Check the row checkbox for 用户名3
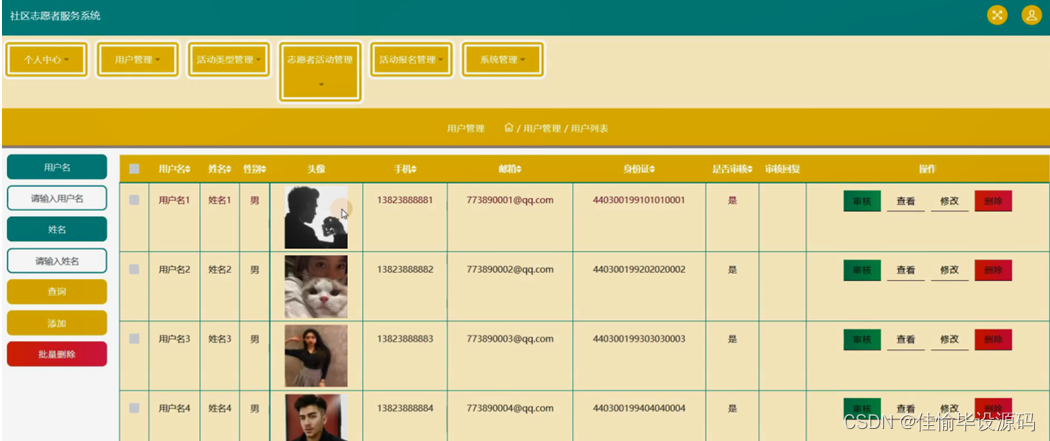The image size is (1050, 441). pyautogui.click(x=134, y=339)
